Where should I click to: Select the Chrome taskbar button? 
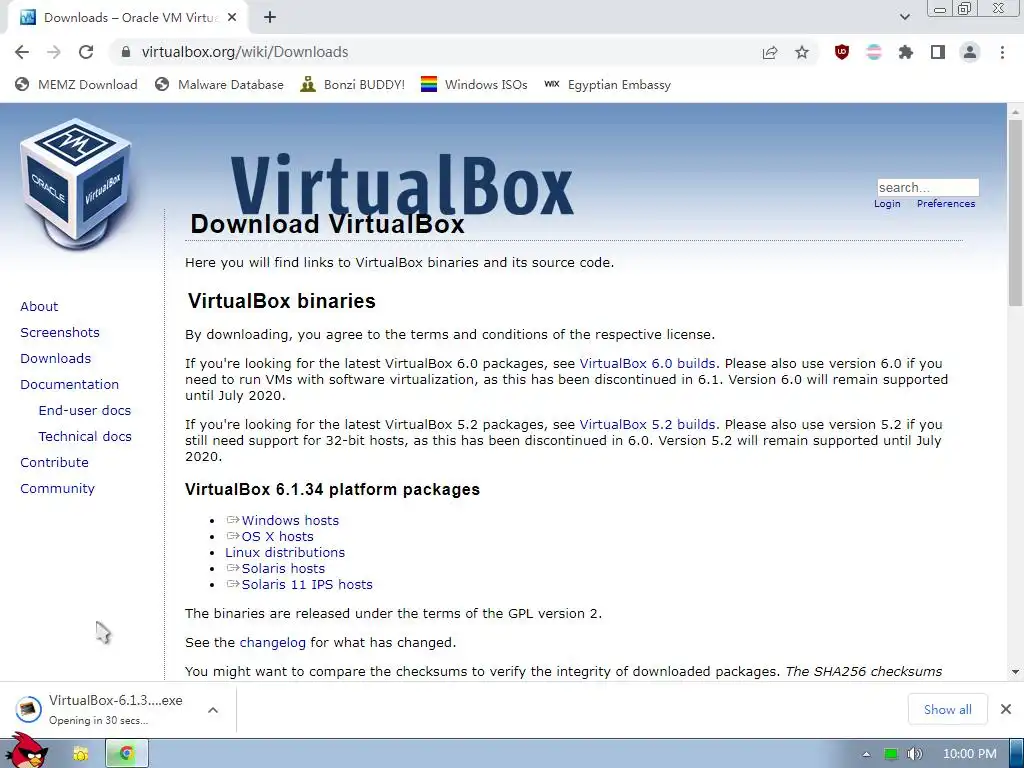(x=127, y=754)
